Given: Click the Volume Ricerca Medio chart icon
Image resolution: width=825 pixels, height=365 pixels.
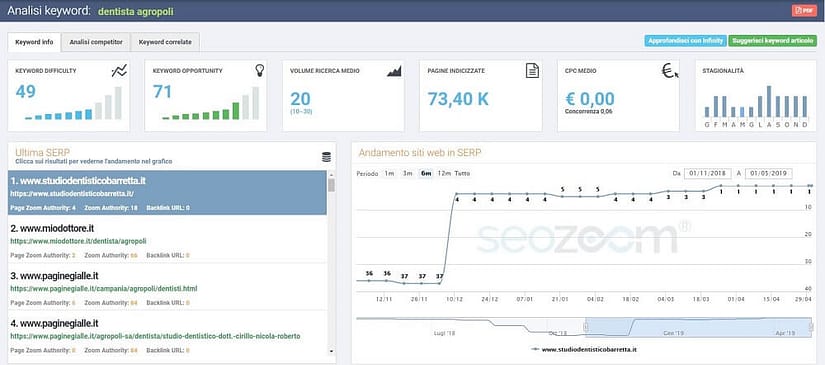Looking at the screenshot, I should click(394, 71).
